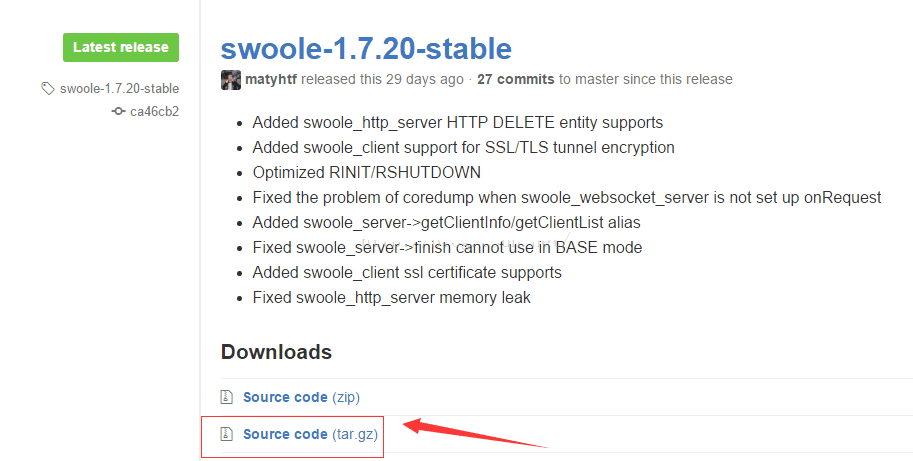Click the Optimized RINIT/RSHUTDOWN note
This screenshot has width=913, height=461.
(367, 173)
